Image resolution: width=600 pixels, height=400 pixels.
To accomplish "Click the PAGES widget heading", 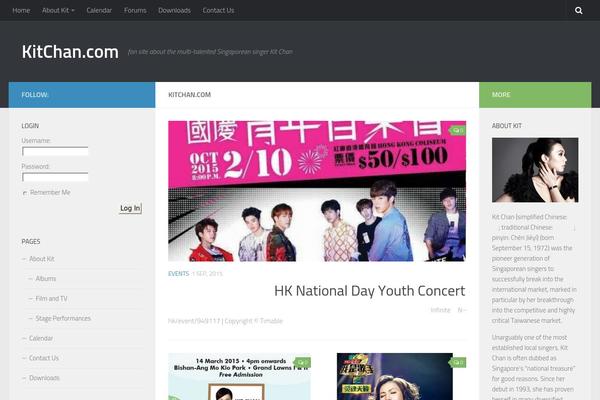I will click(31, 242).
